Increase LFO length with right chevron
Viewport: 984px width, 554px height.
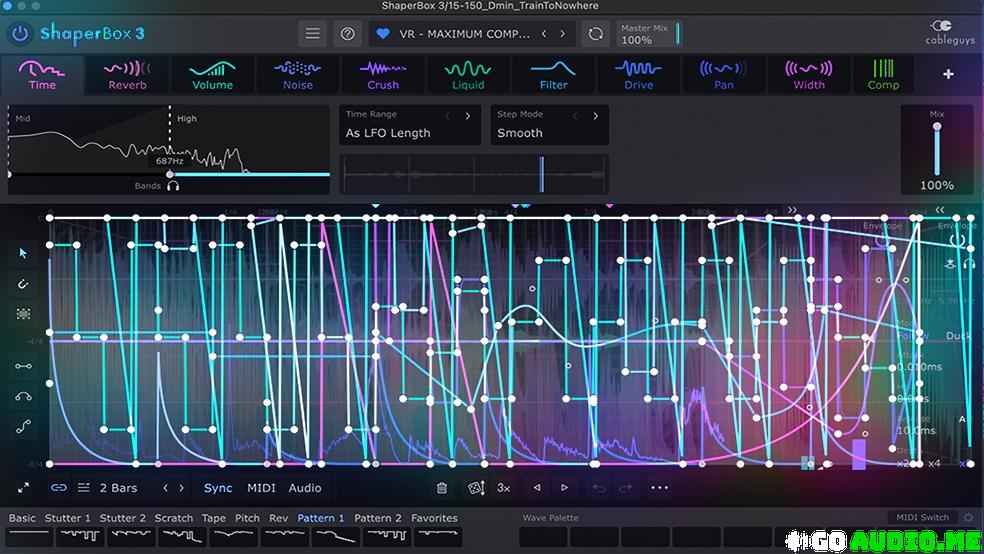pos(182,487)
